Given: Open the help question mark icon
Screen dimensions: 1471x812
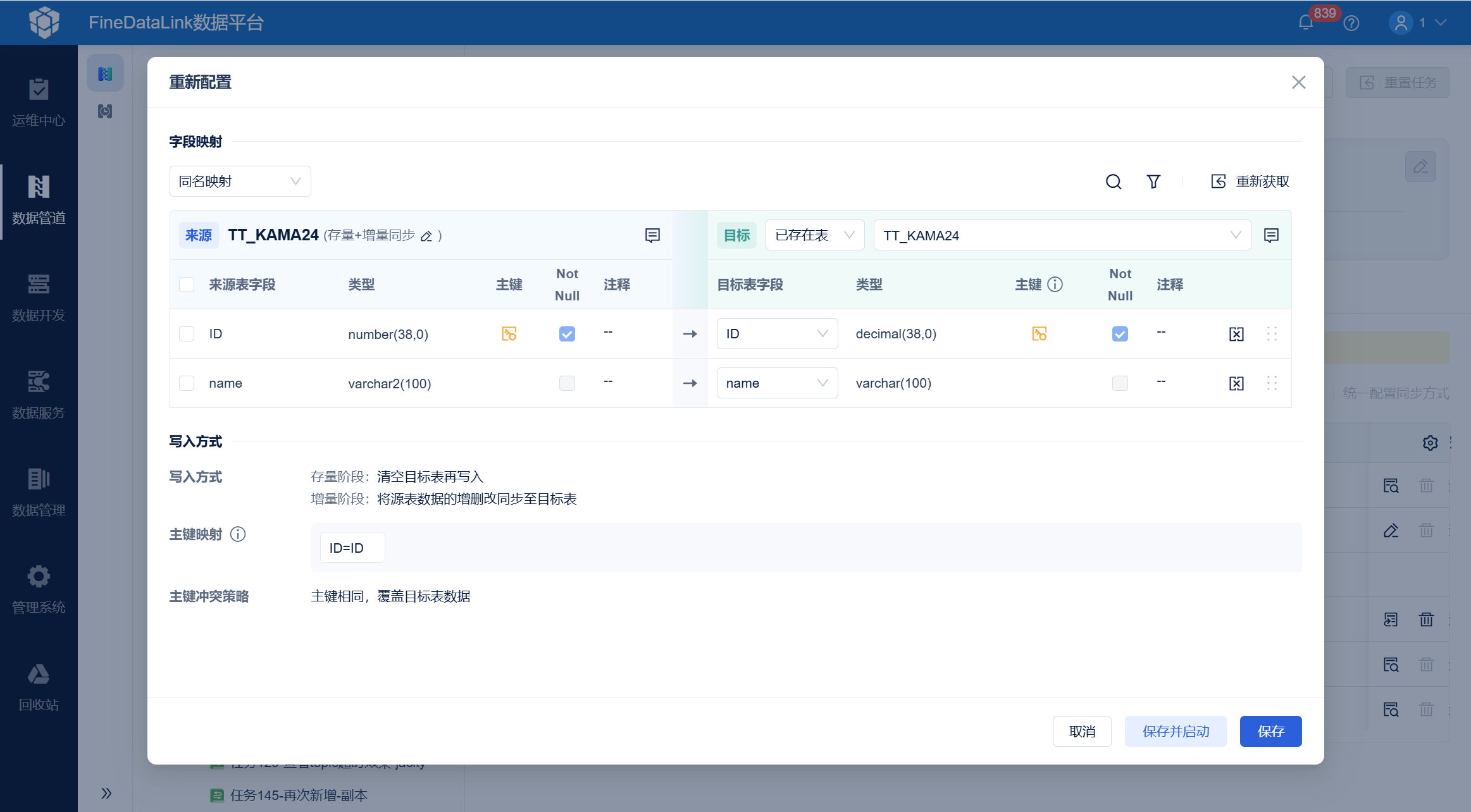Looking at the screenshot, I should [1351, 23].
